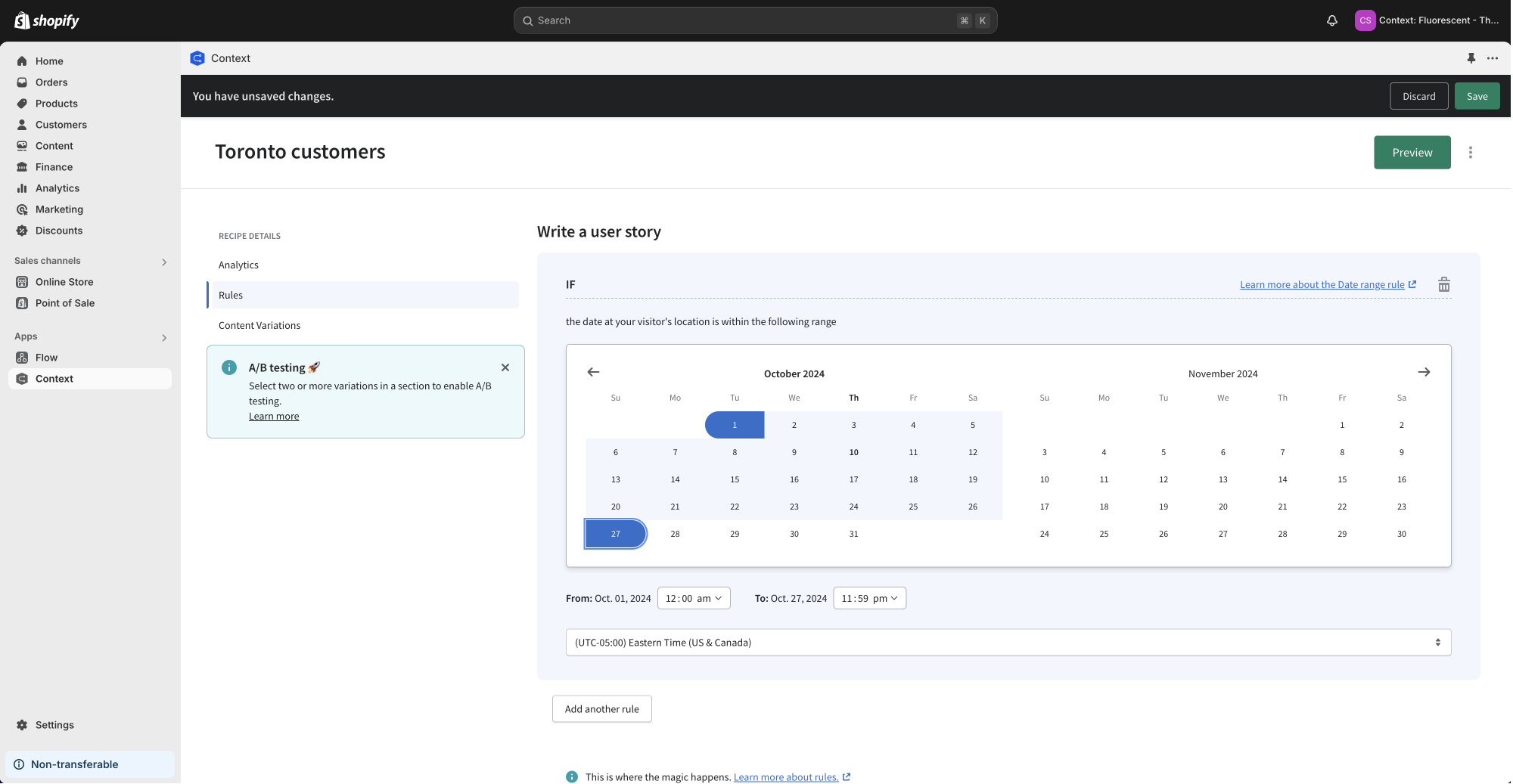
Task: Open the Flow app in sidebar
Action: coord(46,358)
